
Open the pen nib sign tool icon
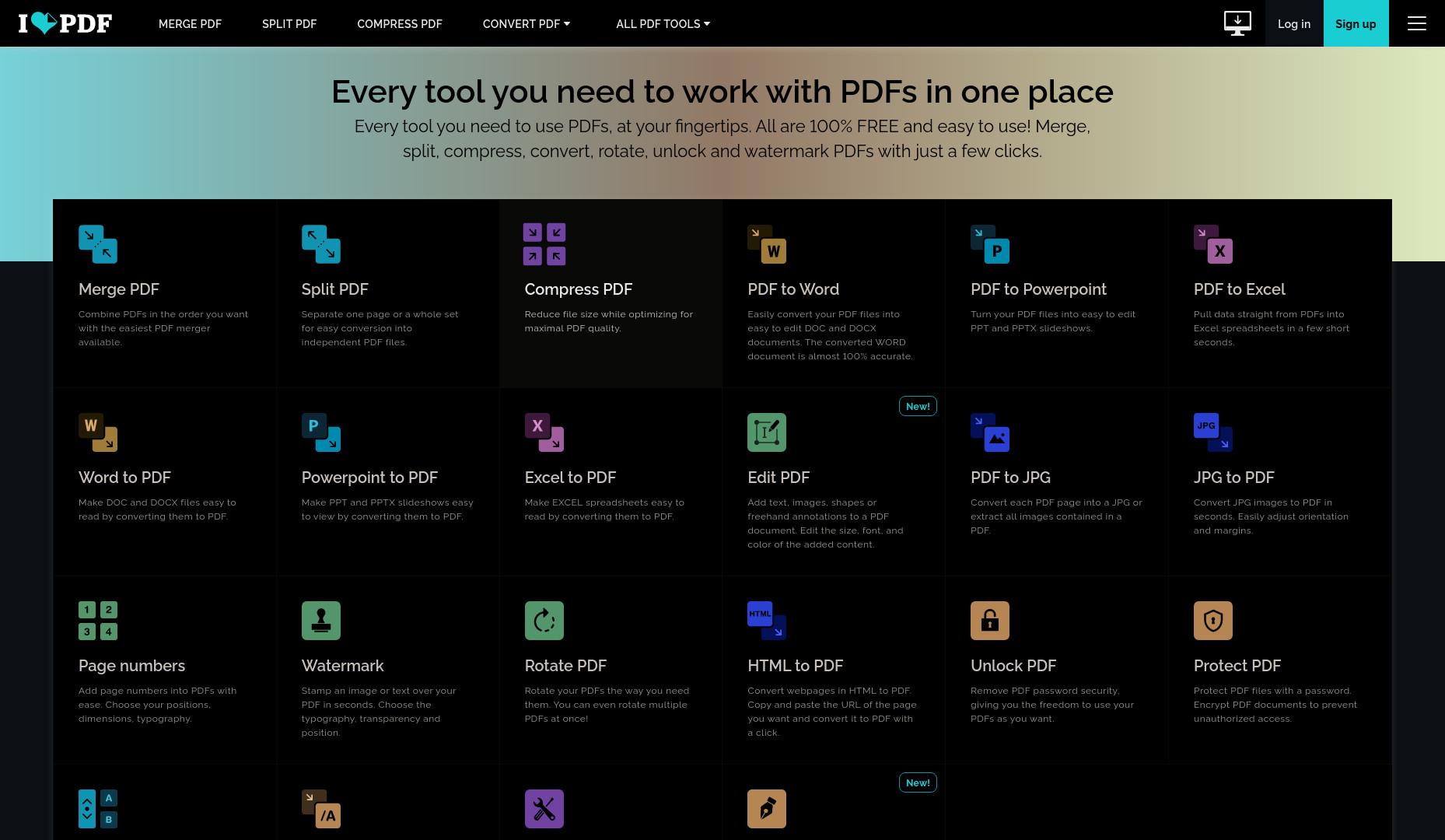pyautogui.click(x=767, y=809)
